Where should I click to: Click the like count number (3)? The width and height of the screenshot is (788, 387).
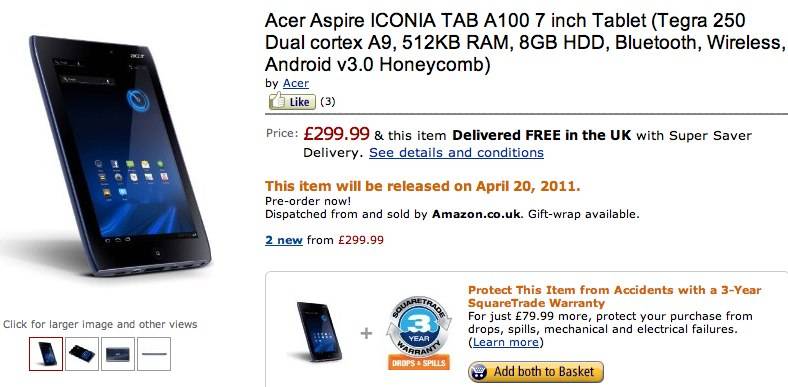coord(328,102)
